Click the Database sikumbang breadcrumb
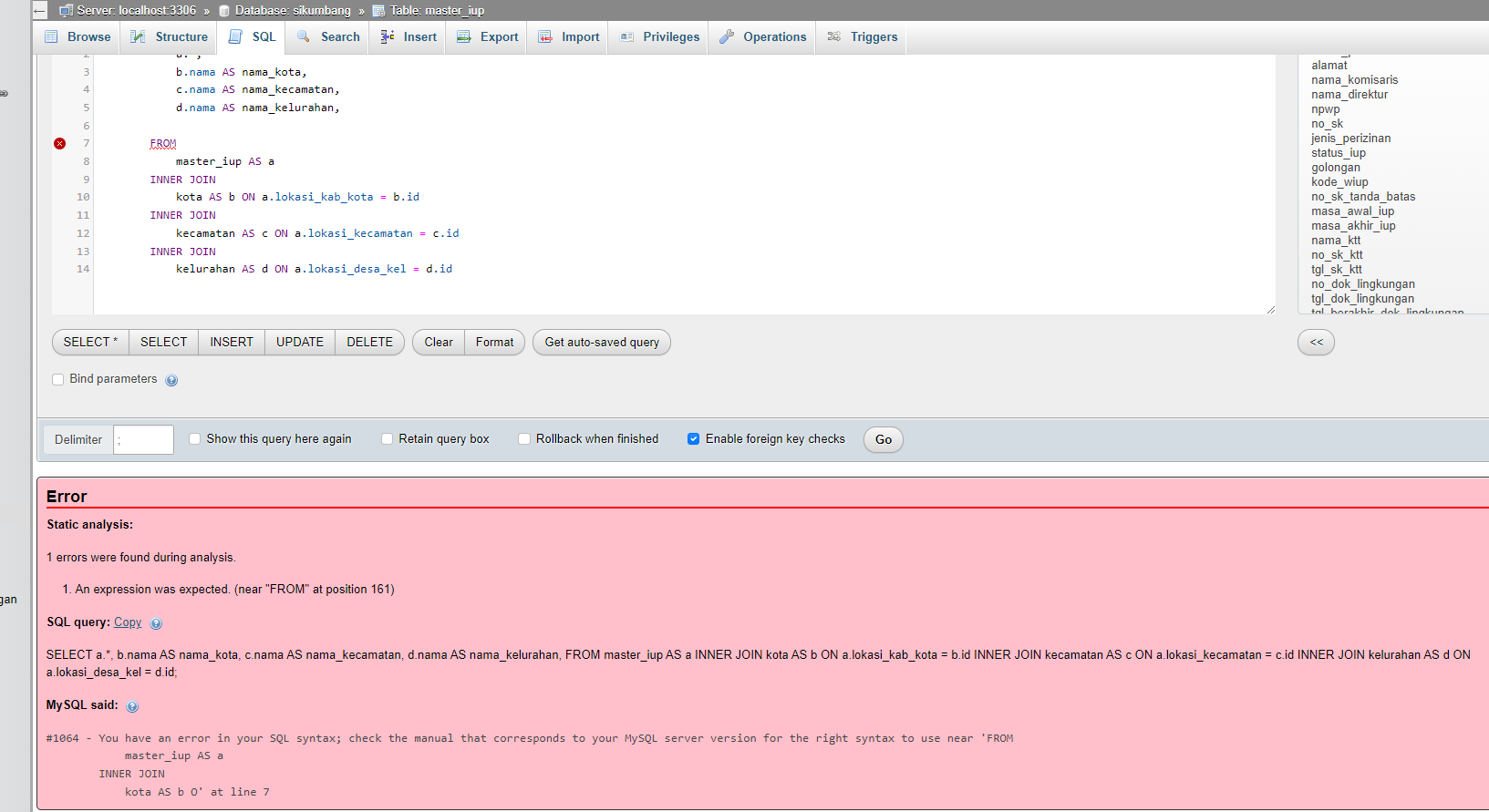Viewport: 1489px width, 812px height. 292,11
